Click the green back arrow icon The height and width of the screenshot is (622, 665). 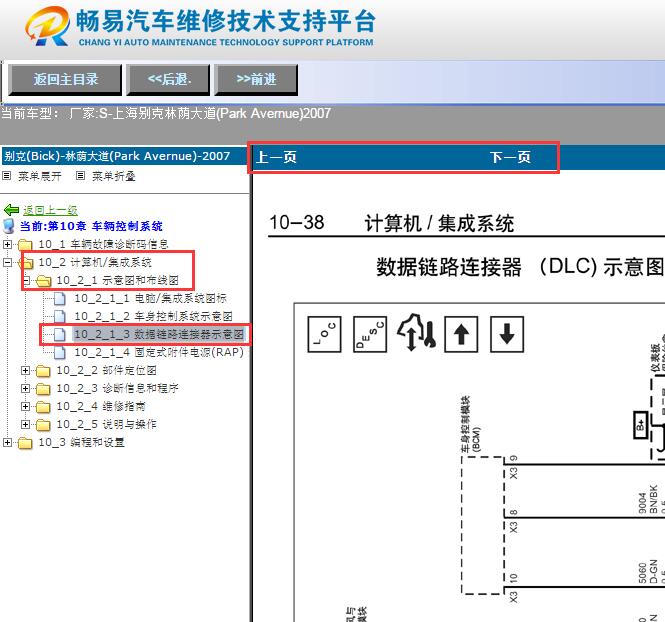click(x=11, y=210)
